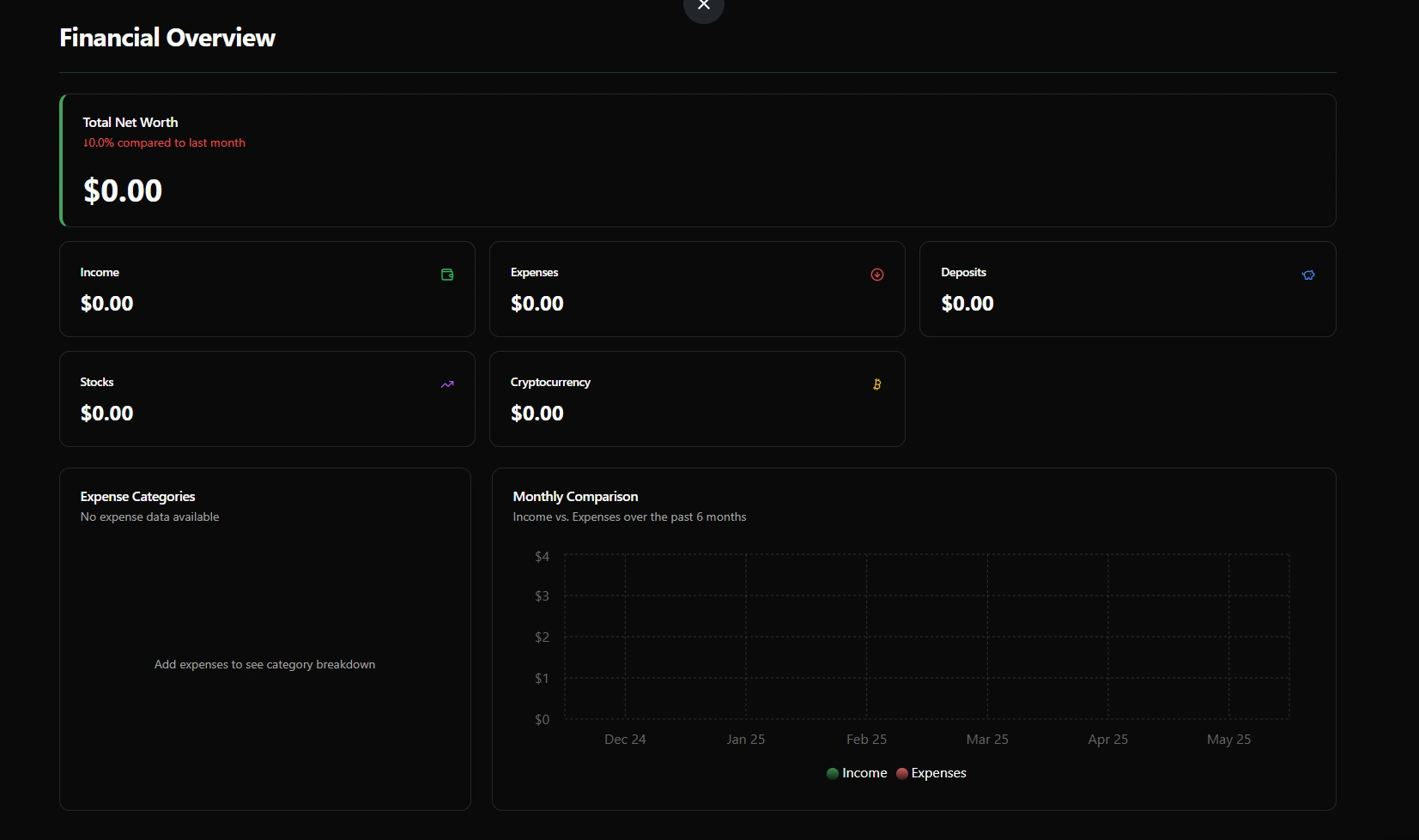The height and width of the screenshot is (840, 1419).
Task: Click the $0.00 amount under Expenses
Action: pyautogui.click(x=537, y=304)
